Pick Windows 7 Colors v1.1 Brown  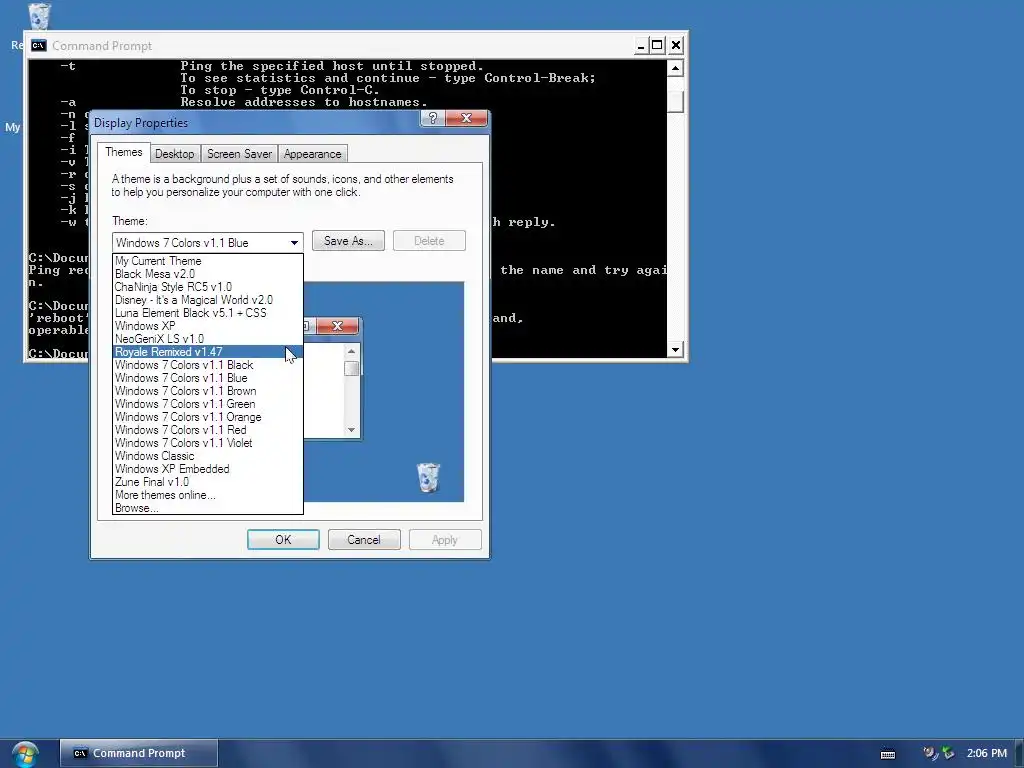(208, 391)
